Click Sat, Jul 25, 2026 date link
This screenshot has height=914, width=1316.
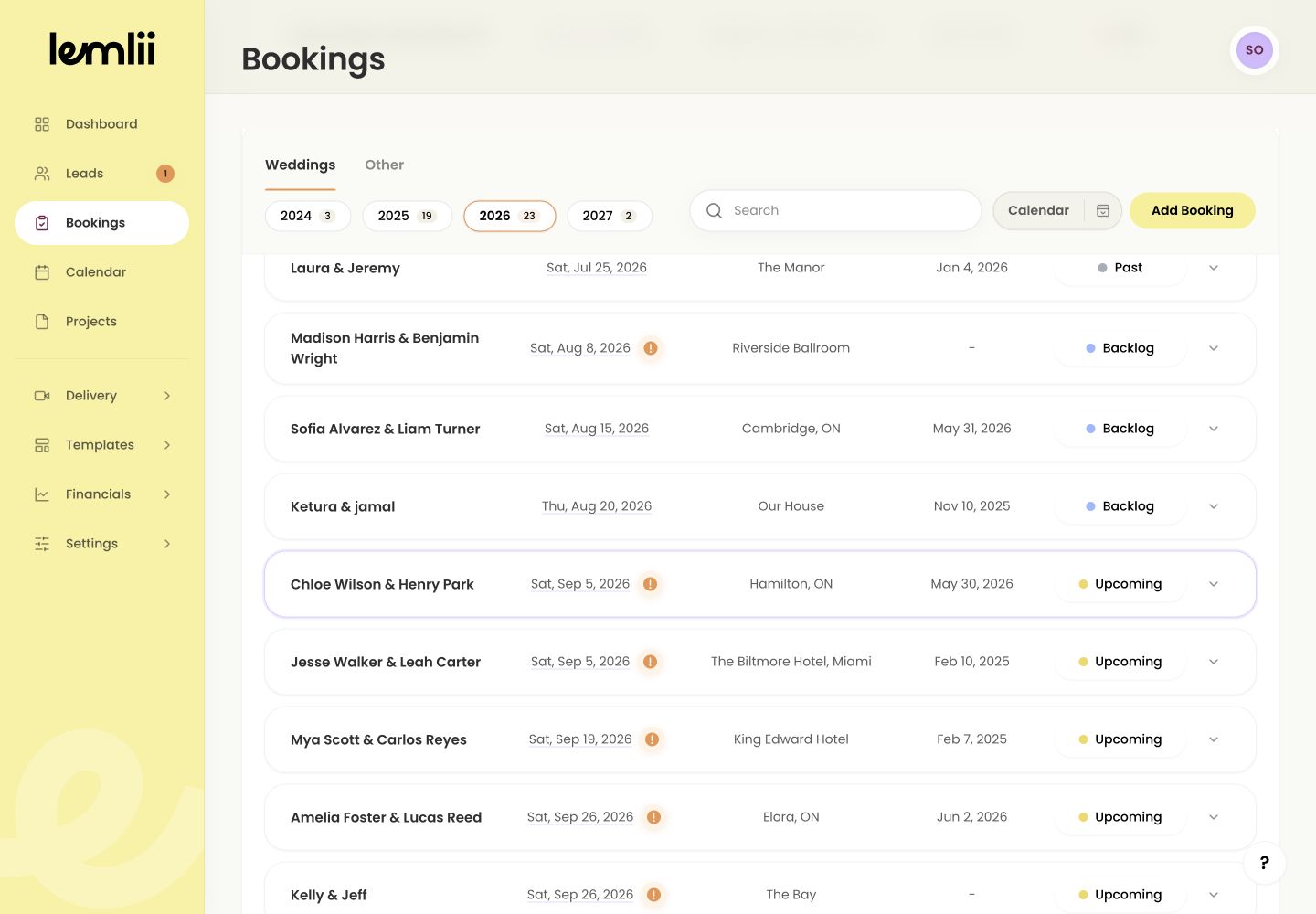coord(597,268)
